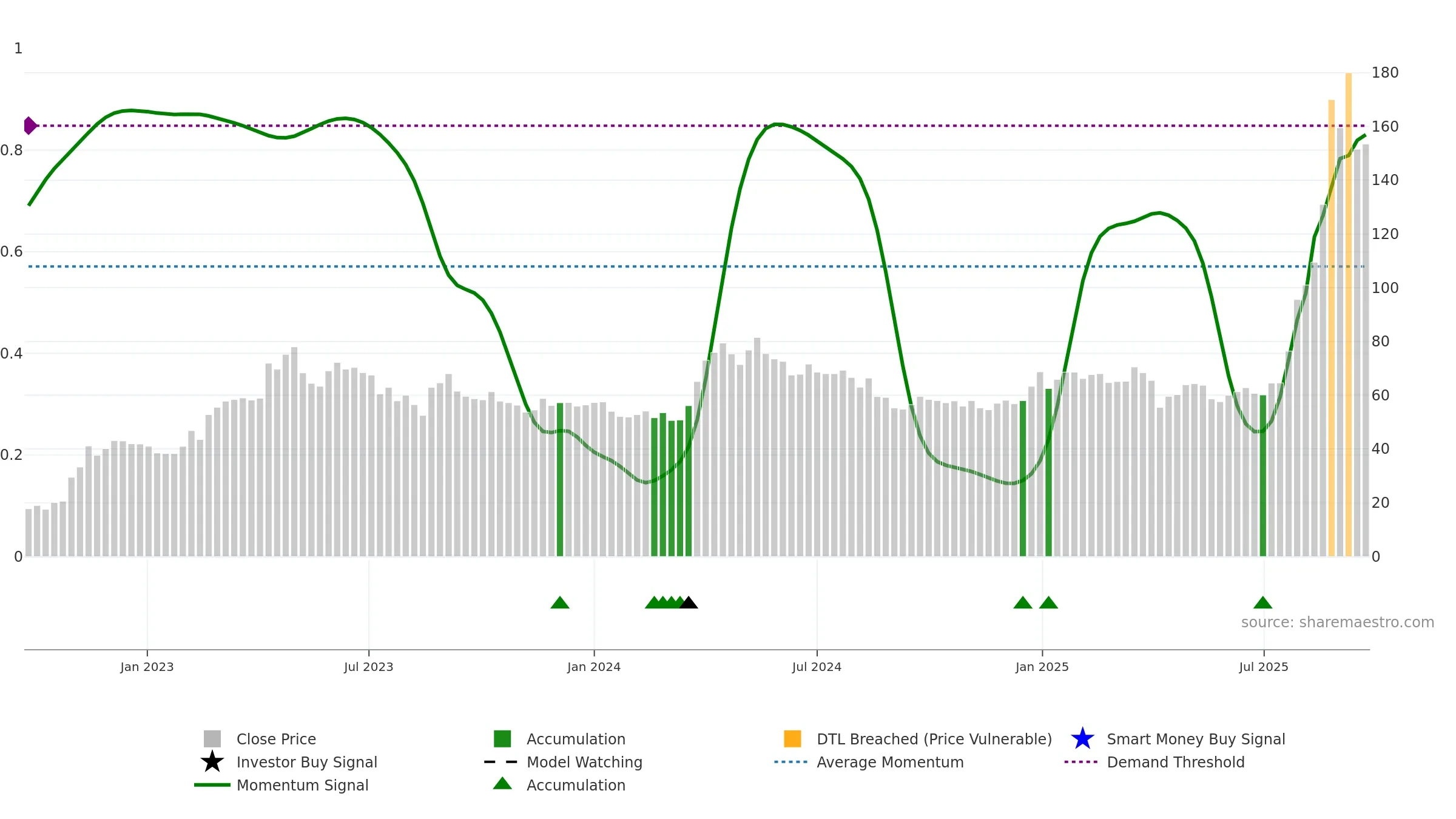Click the Jan 2024 axis label
This screenshot has width=1456, height=819.
coord(594,667)
